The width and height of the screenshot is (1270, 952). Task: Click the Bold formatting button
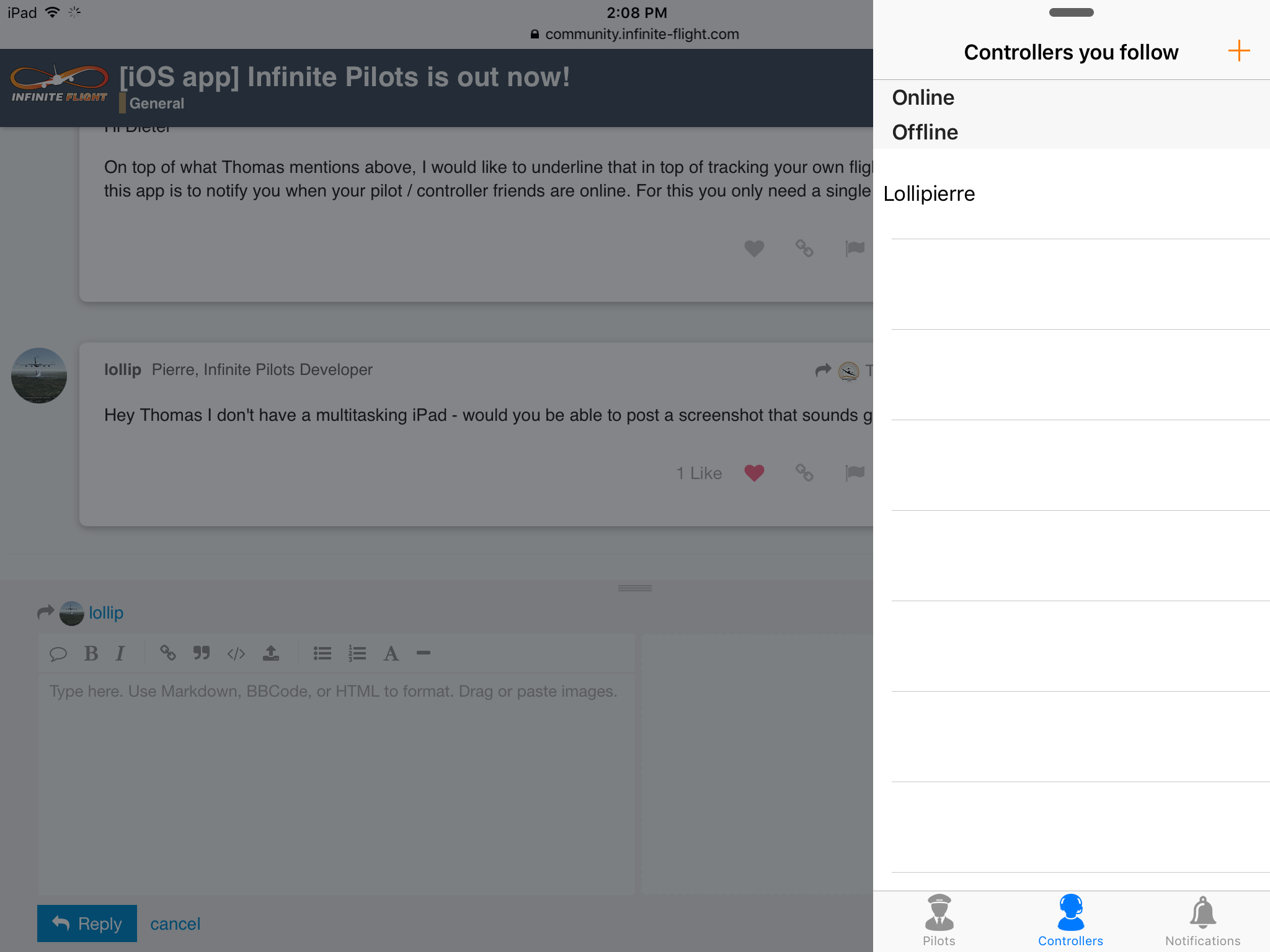click(x=91, y=653)
